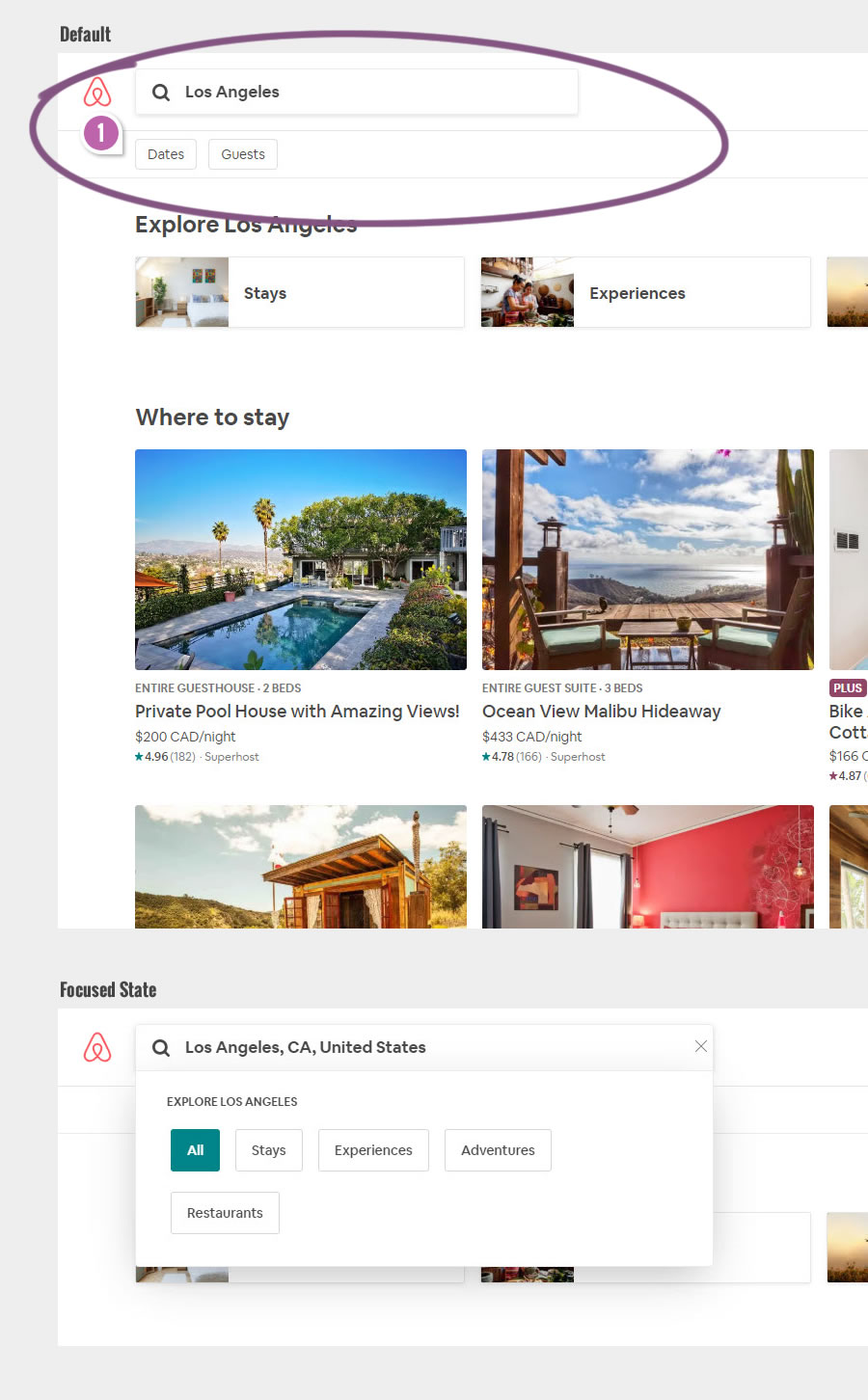Click the search magnifier icon beside Los Angeles
The image size is (868, 1400).
161,93
